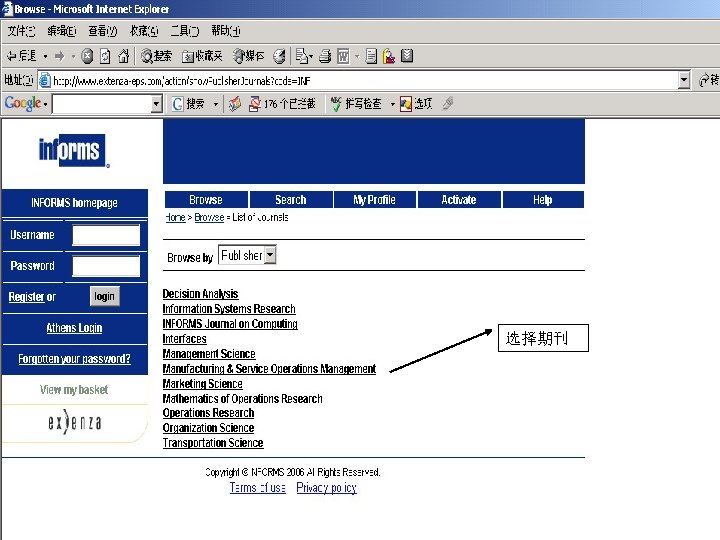
Task: Open the 编辑 Edit menu
Action: click(62, 31)
